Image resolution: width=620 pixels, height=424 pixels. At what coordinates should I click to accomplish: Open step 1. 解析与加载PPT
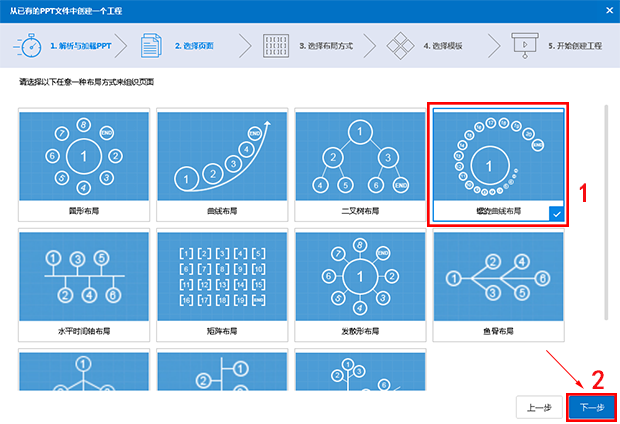pyautogui.click(x=81, y=46)
